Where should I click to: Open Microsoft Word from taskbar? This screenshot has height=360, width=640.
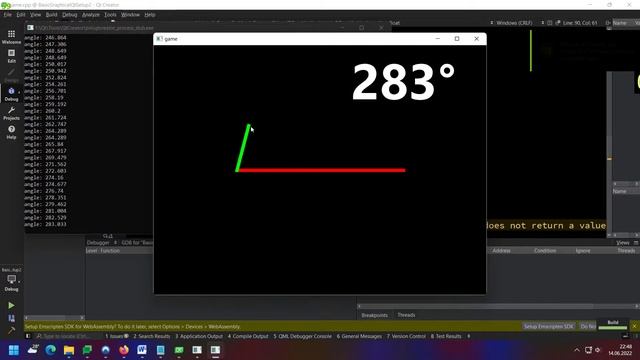click(142, 350)
